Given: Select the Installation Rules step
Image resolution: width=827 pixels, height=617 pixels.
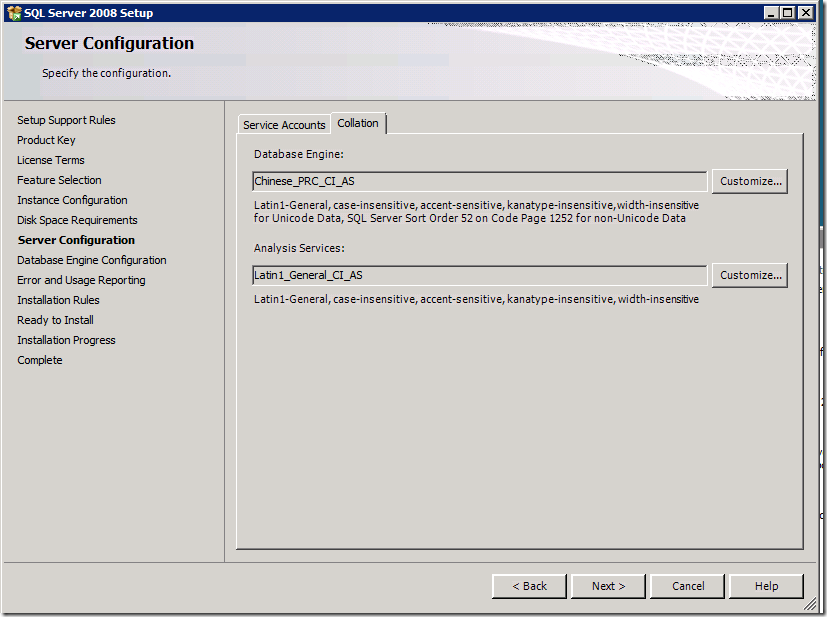Looking at the screenshot, I should 58,300.
